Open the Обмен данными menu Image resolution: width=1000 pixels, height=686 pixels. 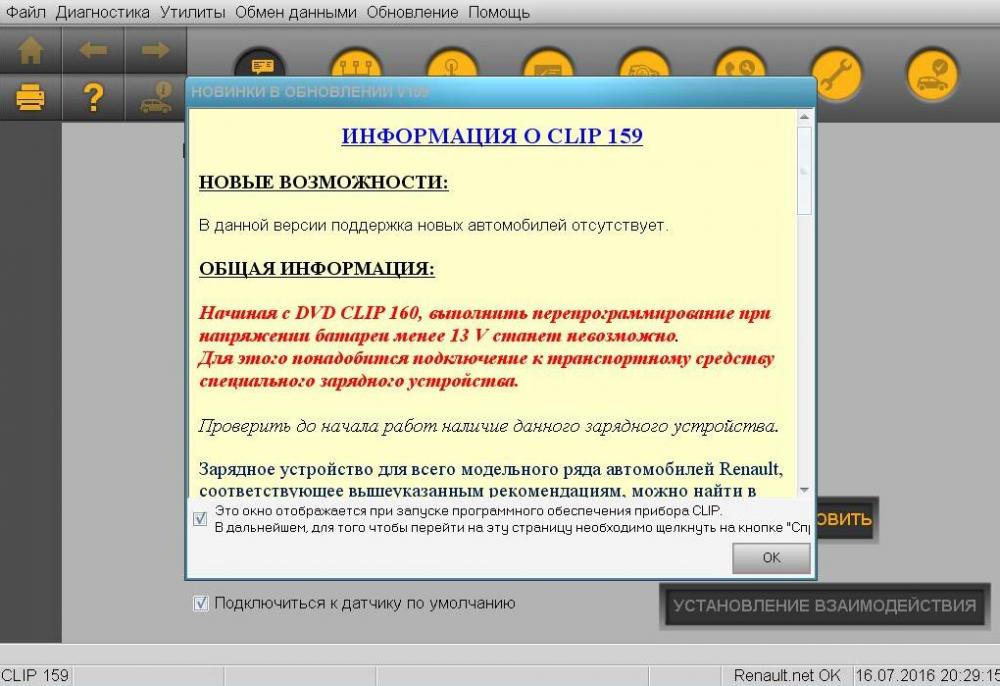[x=296, y=12]
